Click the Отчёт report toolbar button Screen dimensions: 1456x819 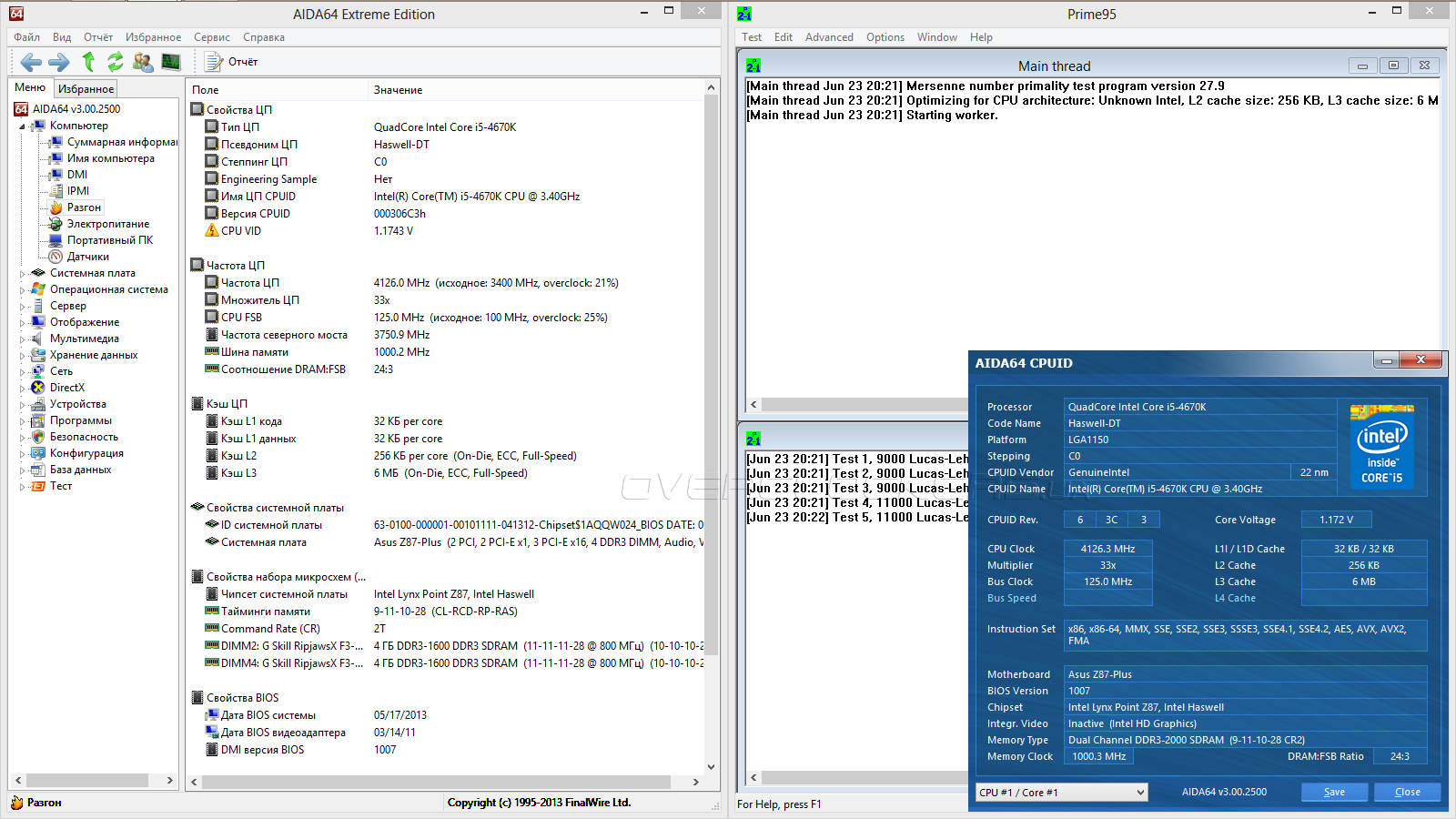pos(232,62)
